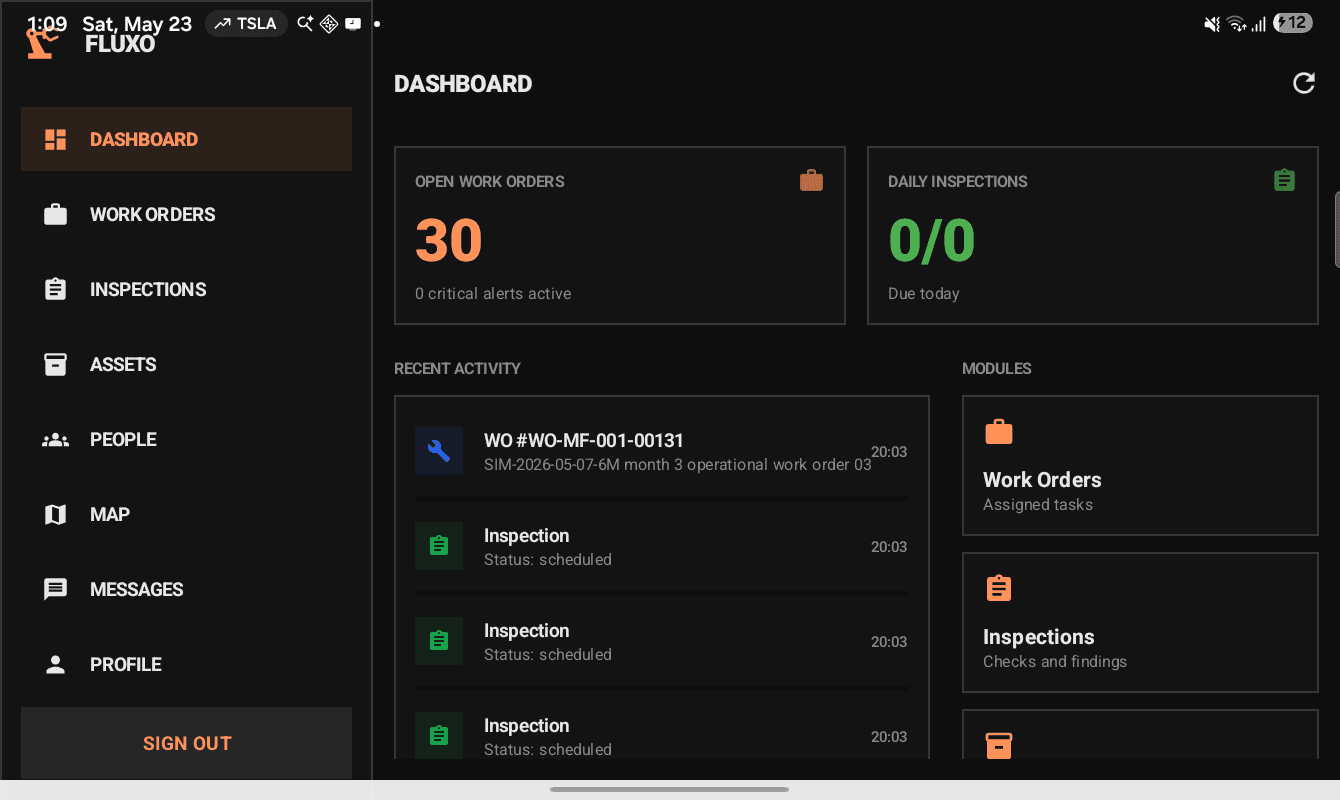Click the 20:03 time on the work order row
This screenshot has width=1340, height=800.
[889, 452]
